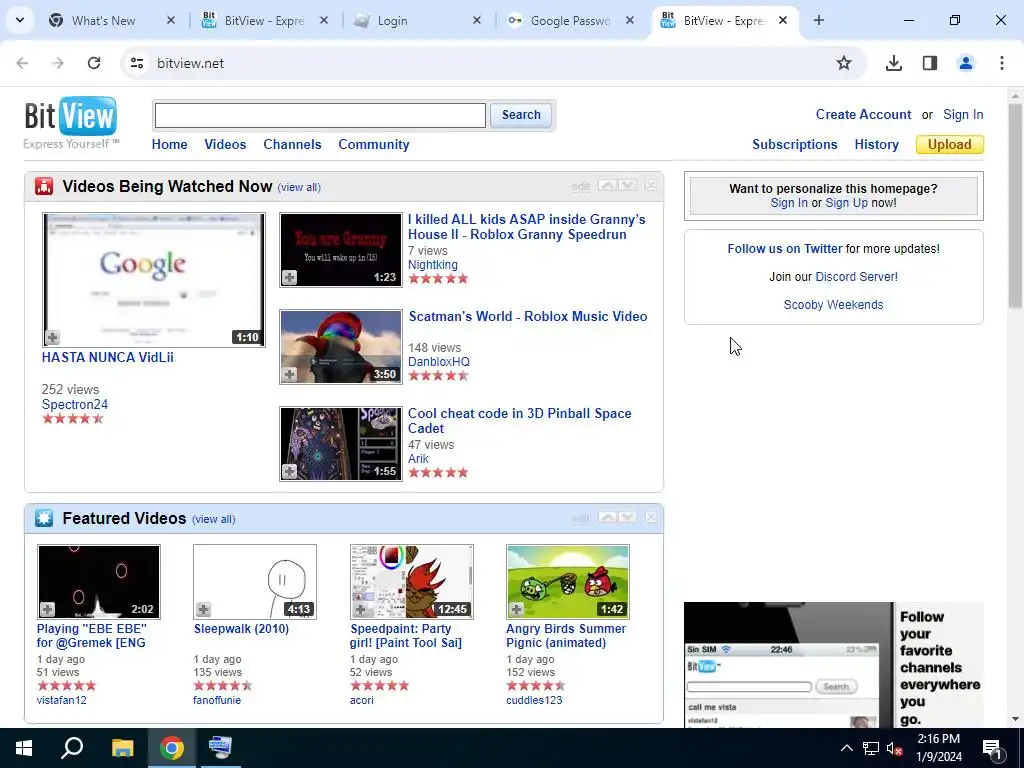
Task: Open the HASTA NUNCA VidLii Google thumbnail
Action: coord(154,280)
